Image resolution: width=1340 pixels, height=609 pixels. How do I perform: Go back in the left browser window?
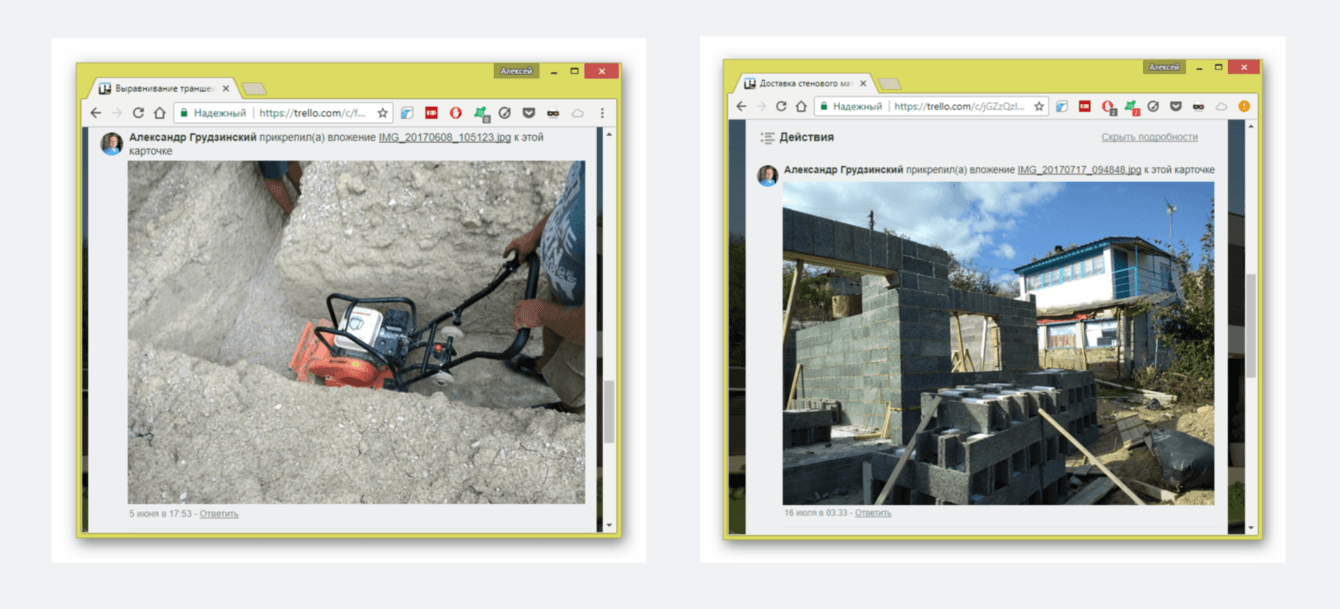(96, 113)
